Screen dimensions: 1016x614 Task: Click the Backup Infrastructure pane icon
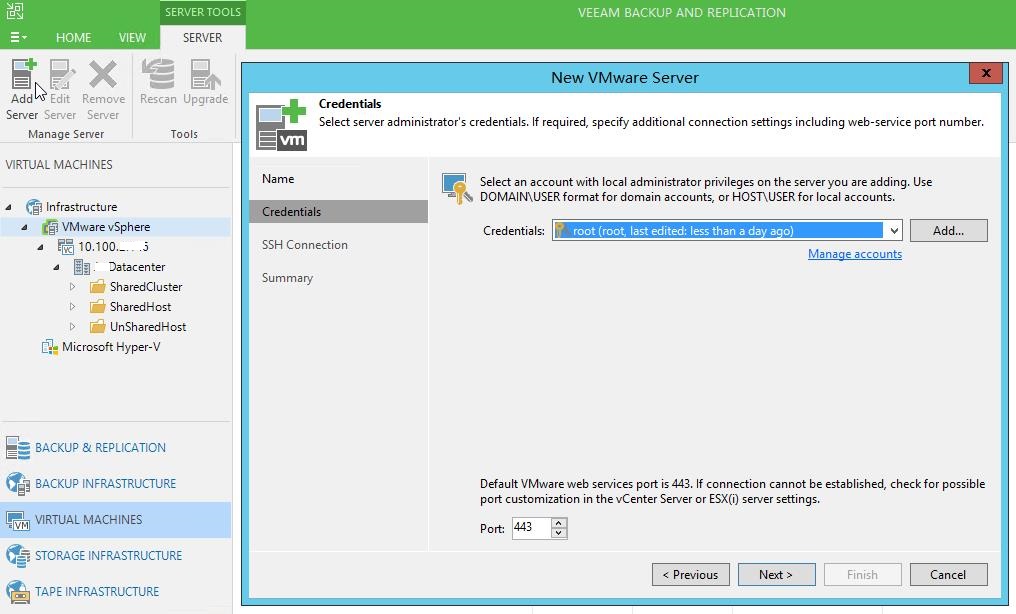point(17,484)
